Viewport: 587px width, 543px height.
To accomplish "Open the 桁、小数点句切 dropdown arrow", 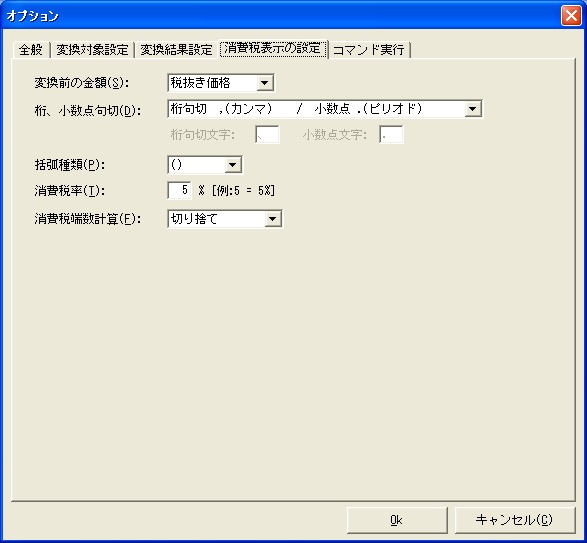I will pyautogui.click(x=473, y=109).
